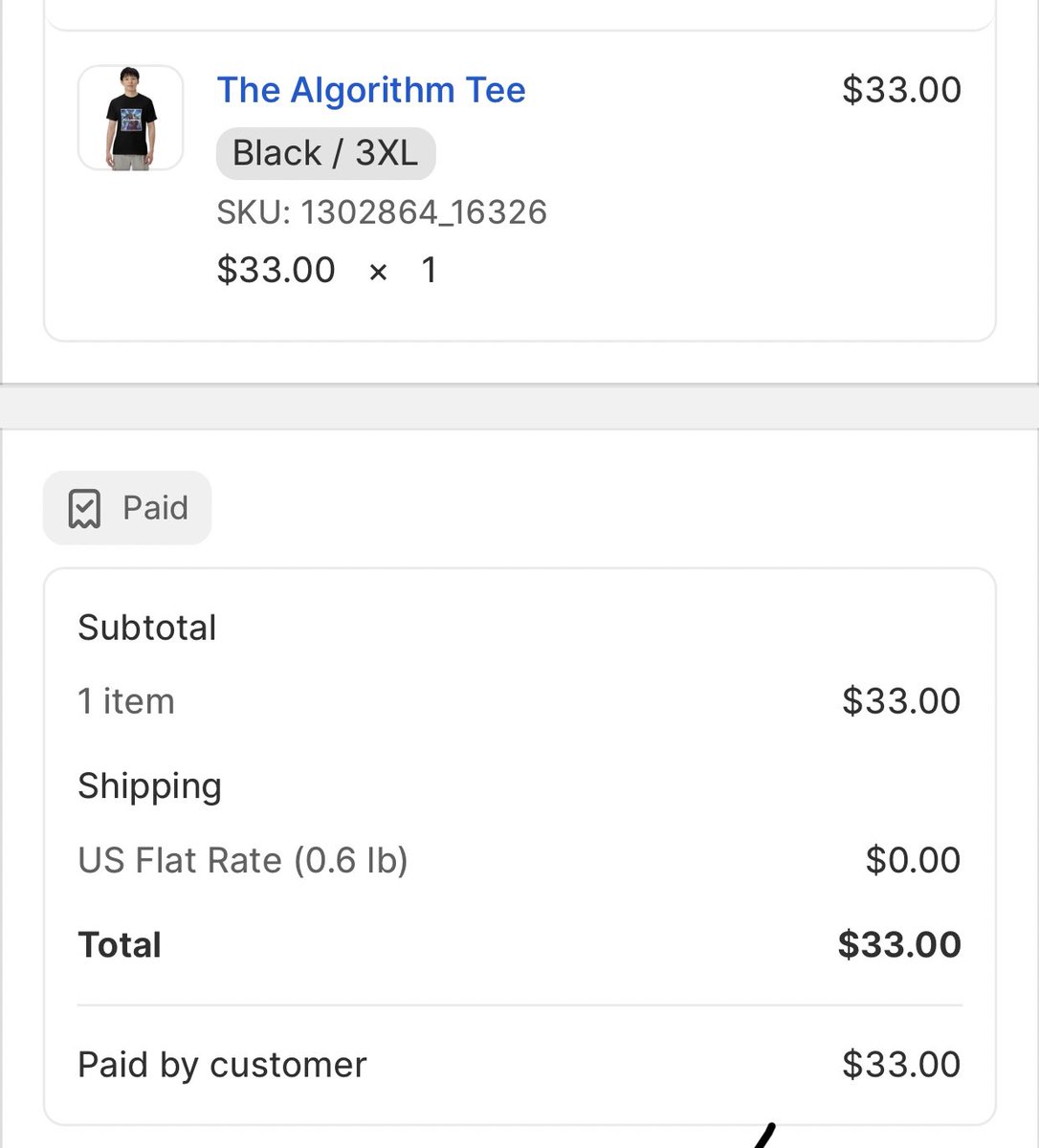Click the bold $33.00 total amount
Screen dimensions: 1039x1148
[x=899, y=945]
